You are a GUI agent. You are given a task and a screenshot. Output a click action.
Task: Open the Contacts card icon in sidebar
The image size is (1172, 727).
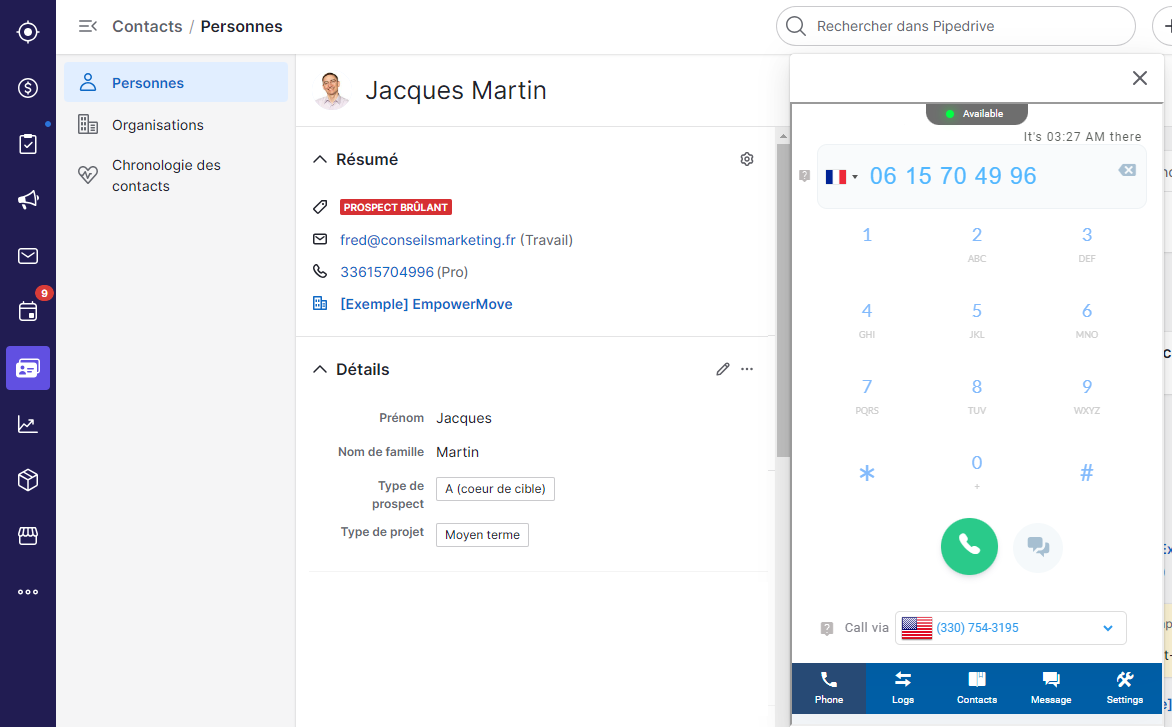click(x=28, y=368)
